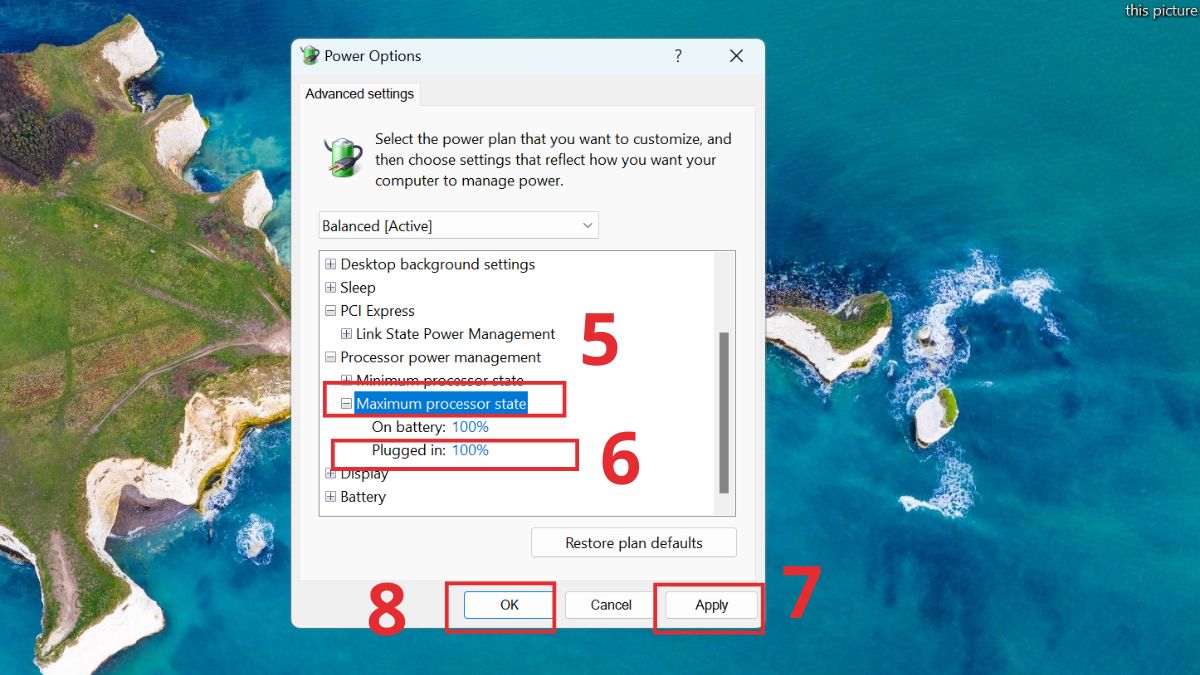Click the Cancel button
The width and height of the screenshot is (1200, 675).
611,605
